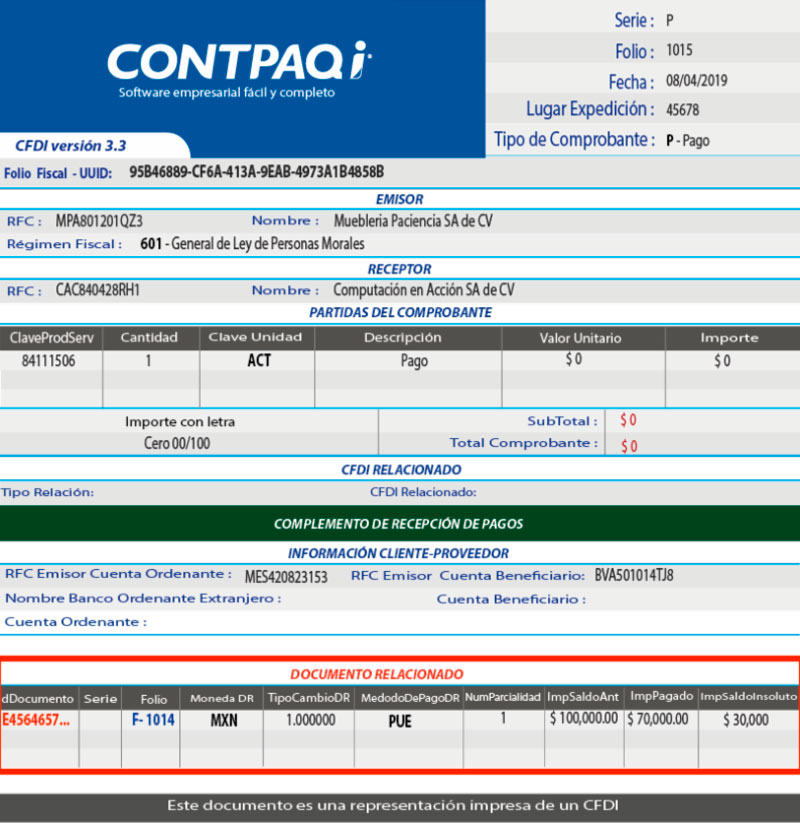Click the CONTPAQi logo
The height and width of the screenshot is (823, 800).
(239, 60)
